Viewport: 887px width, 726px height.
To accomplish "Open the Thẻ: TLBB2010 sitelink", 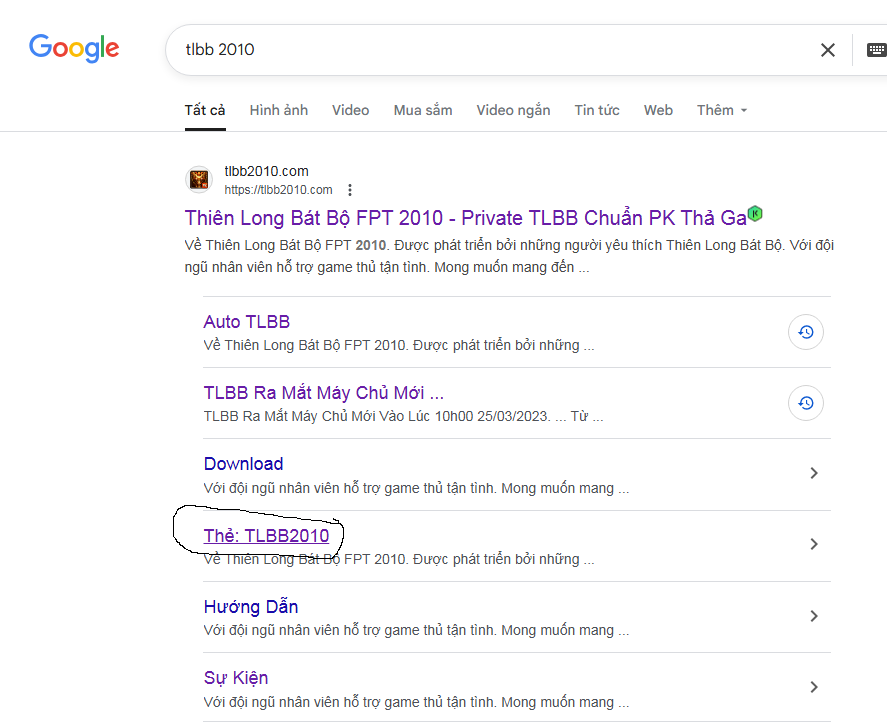I will click(x=266, y=535).
